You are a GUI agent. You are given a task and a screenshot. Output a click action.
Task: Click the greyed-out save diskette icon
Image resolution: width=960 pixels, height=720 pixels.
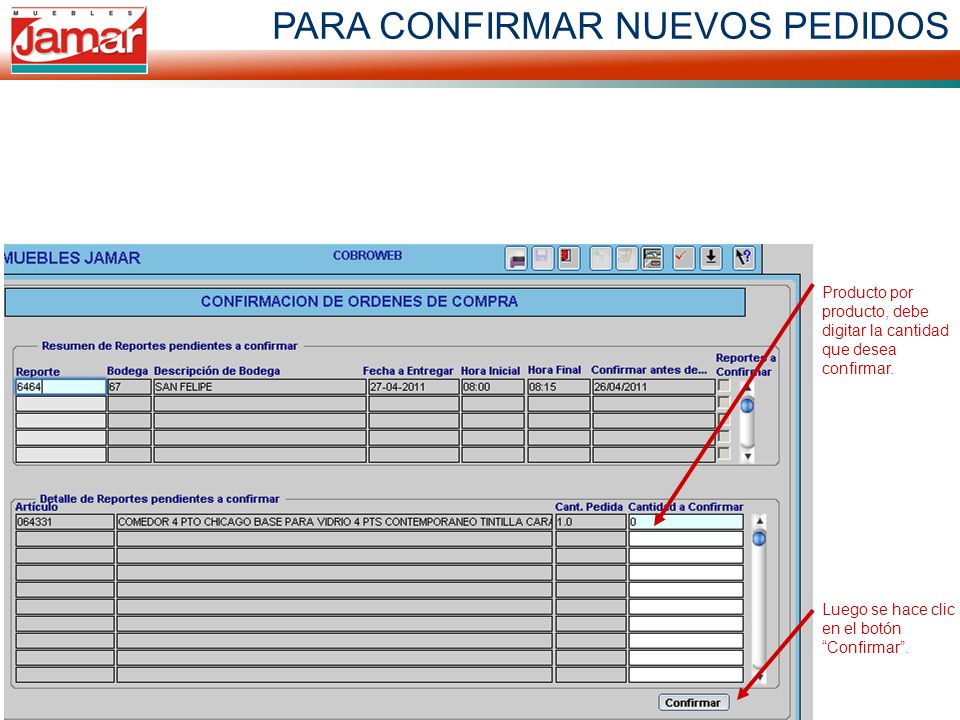click(x=542, y=258)
